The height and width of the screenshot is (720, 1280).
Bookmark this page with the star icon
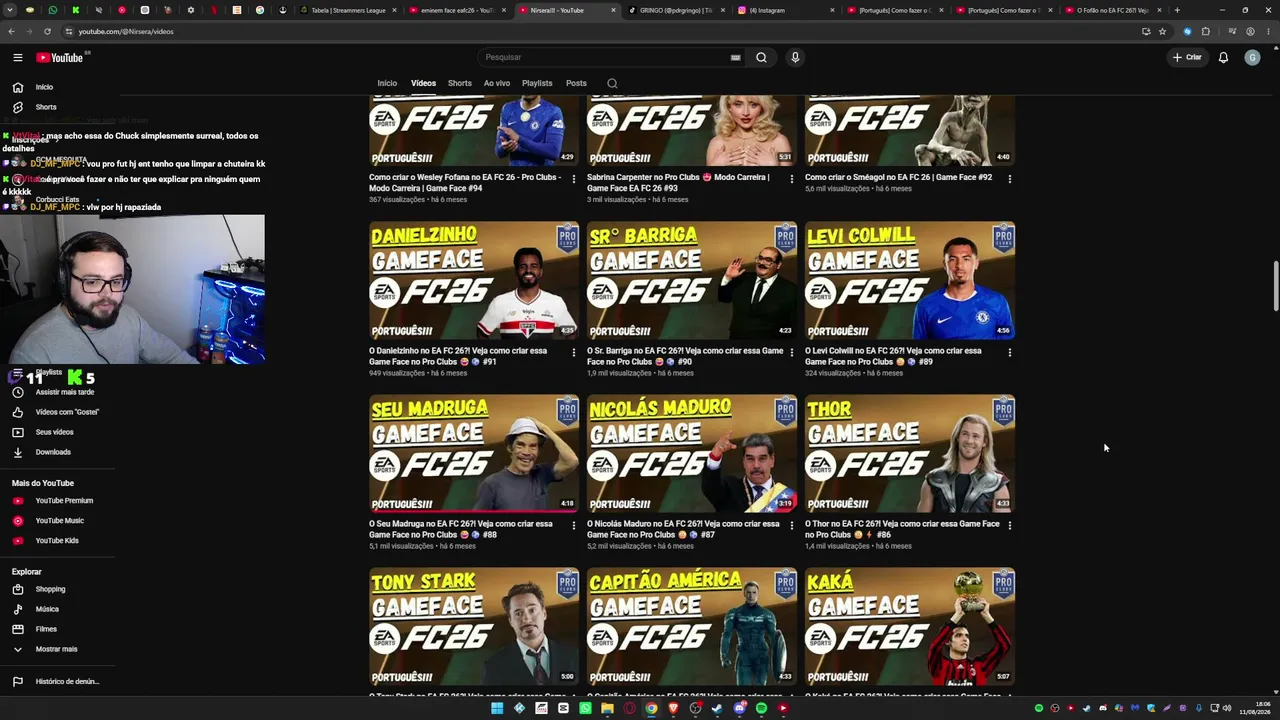[1162, 31]
